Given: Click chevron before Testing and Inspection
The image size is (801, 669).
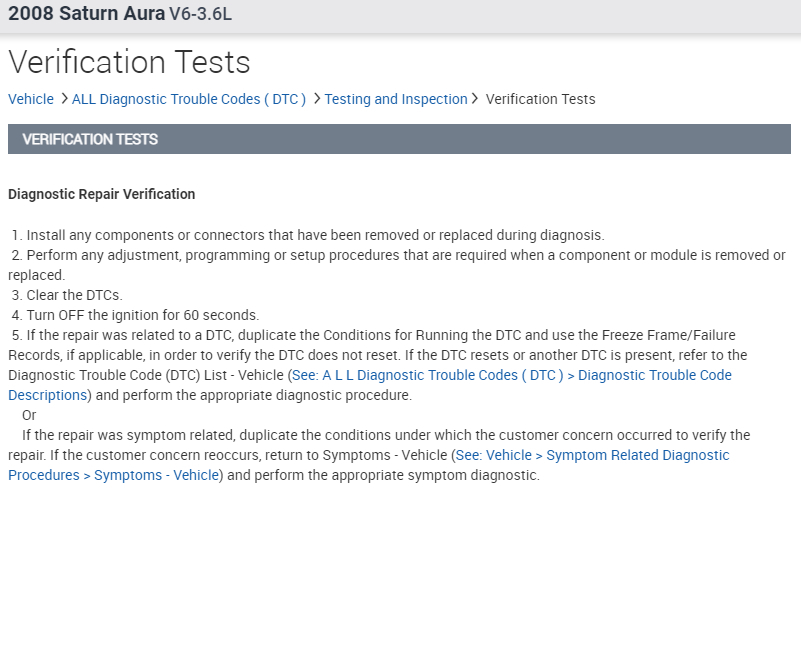Looking at the screenshot, I should point(316,99).
